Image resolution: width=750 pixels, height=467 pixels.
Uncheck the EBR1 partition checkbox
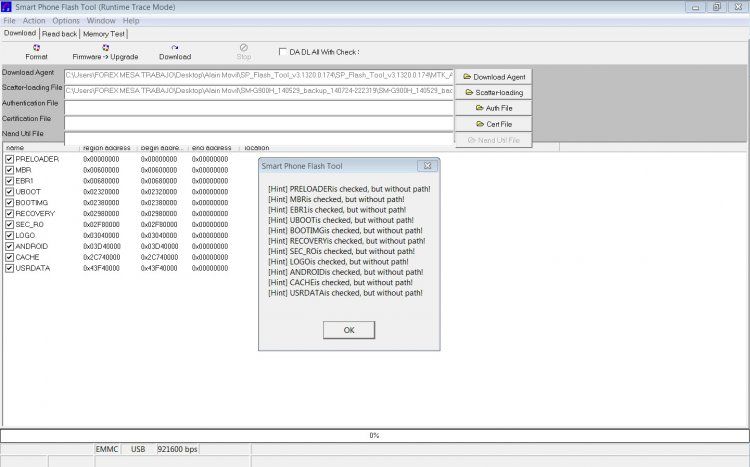coord(10,181)
